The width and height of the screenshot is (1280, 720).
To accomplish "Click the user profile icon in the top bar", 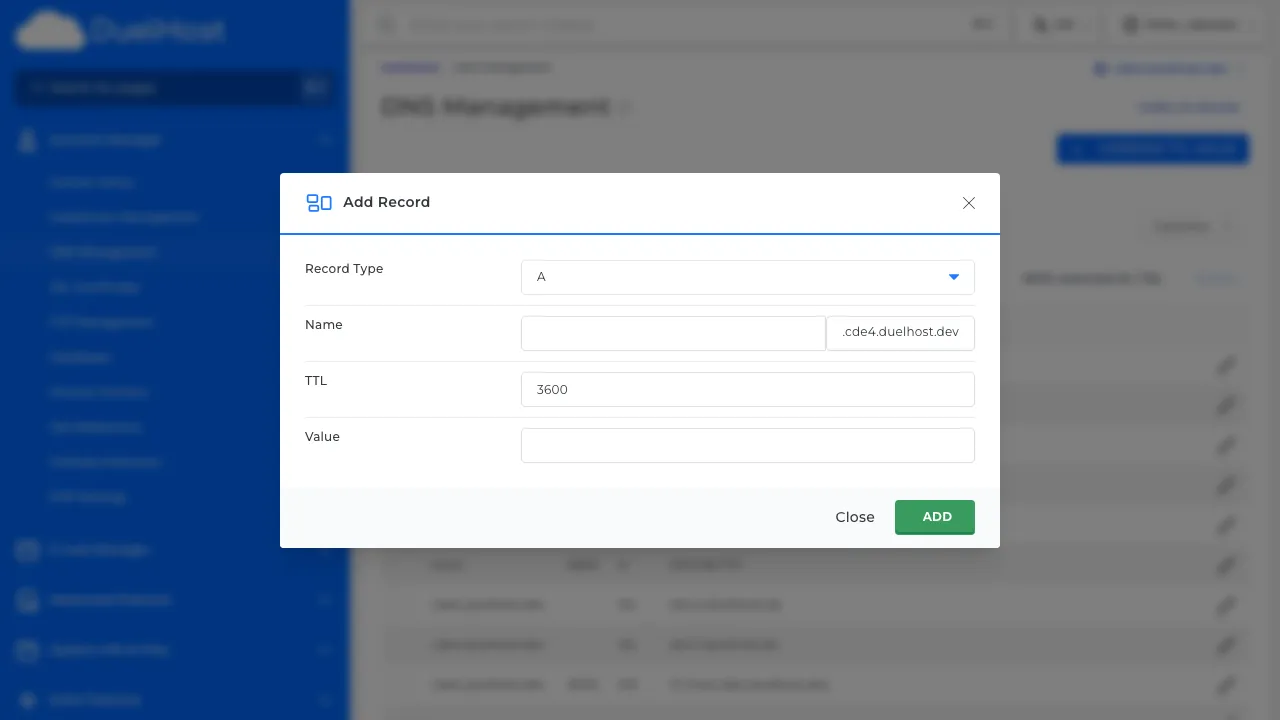I will pos(1131,25).
